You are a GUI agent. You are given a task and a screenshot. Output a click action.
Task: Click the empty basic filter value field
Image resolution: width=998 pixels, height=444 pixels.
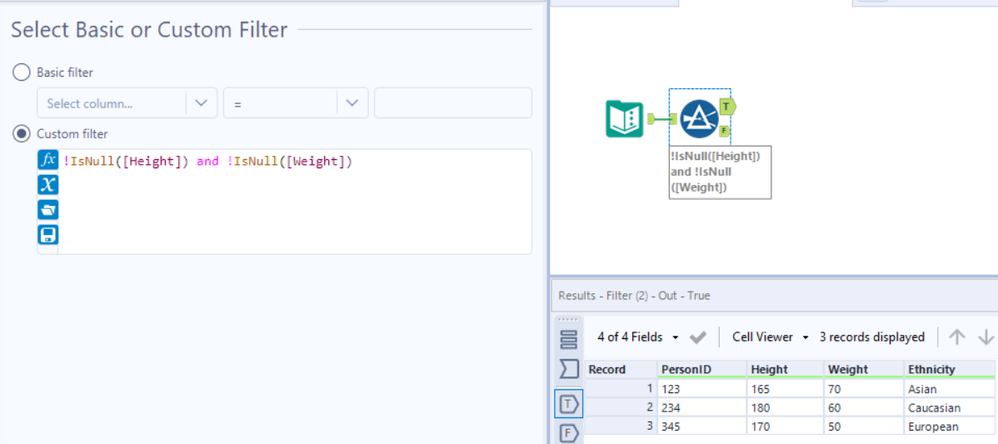(x=453, y=103)
